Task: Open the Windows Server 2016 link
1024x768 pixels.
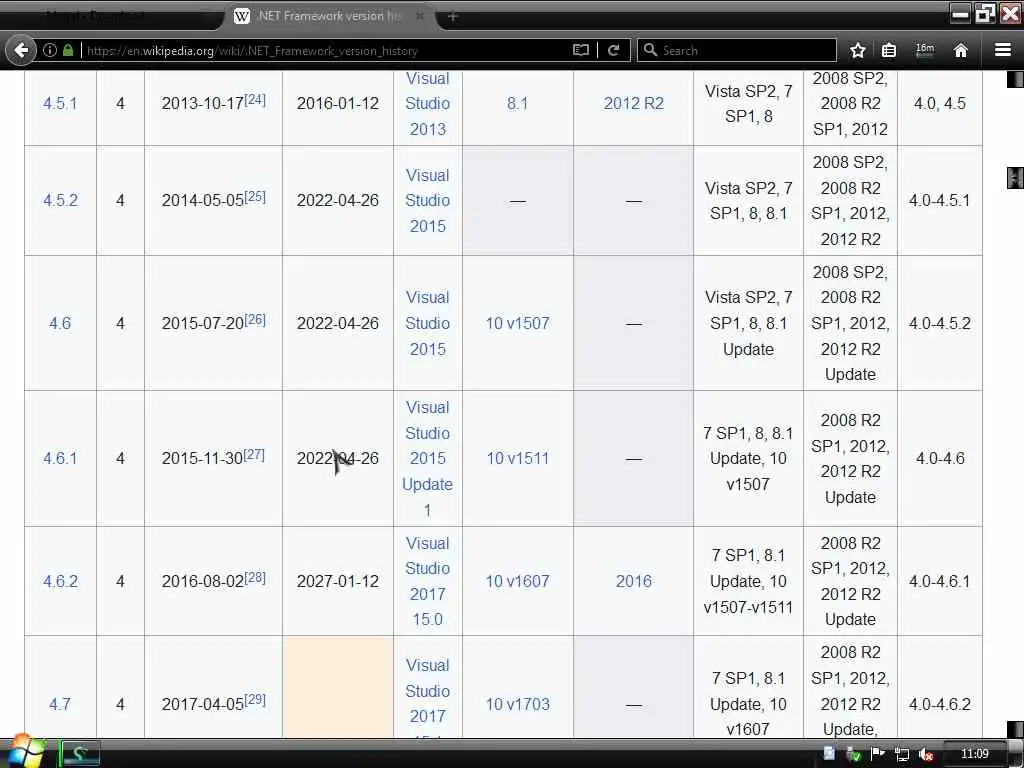Action: (x=633, y=581)
